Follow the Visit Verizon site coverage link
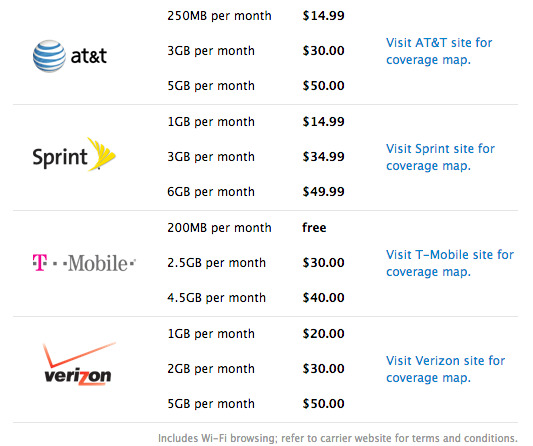Image resolution: width=533 pixels, height=446 pixels. pos(445,369)
